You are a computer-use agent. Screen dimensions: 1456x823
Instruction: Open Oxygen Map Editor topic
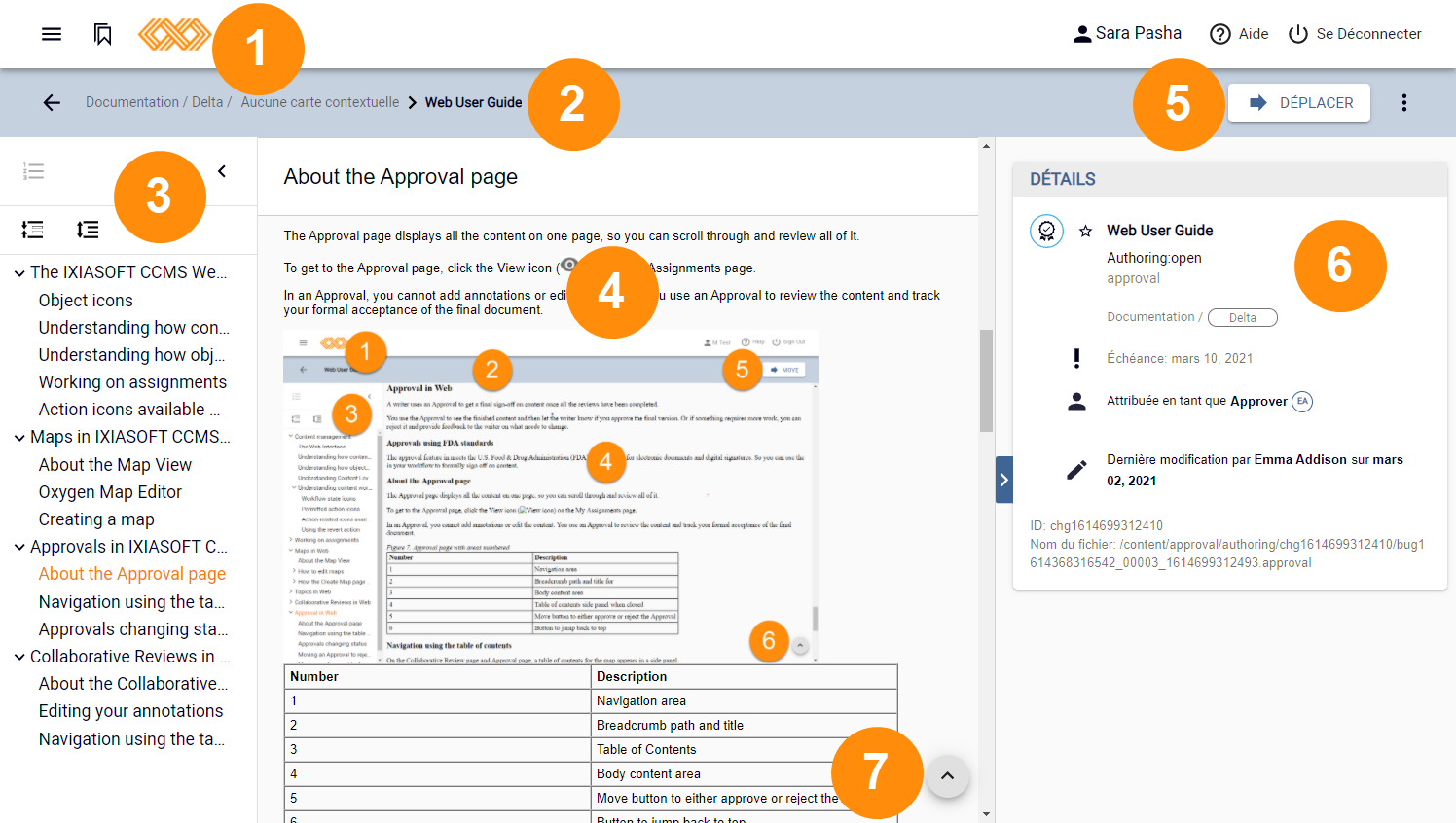pyautogui.click(x=110, y=492)
